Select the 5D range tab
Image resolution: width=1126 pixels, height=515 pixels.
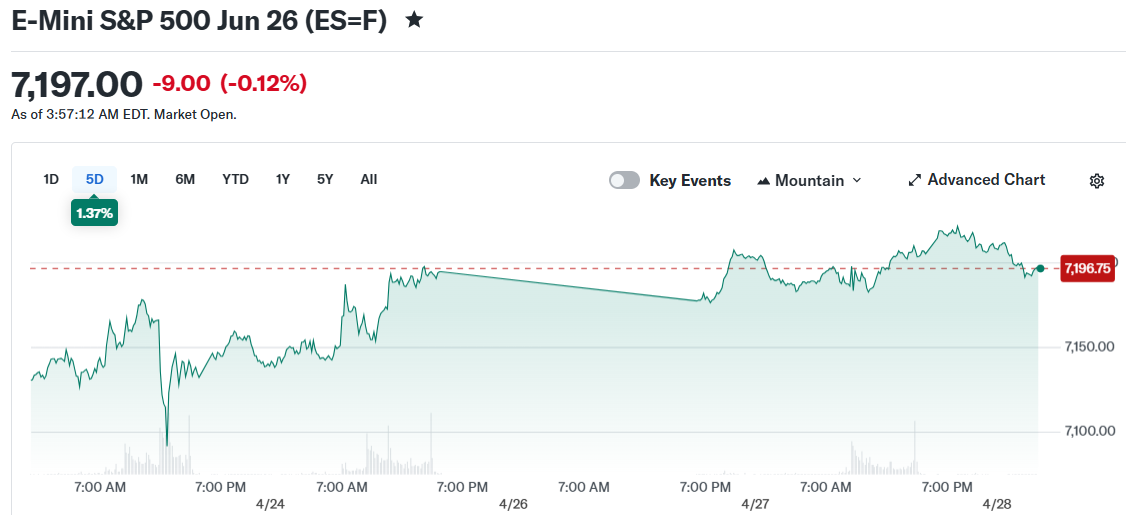(x=95, y=180)
